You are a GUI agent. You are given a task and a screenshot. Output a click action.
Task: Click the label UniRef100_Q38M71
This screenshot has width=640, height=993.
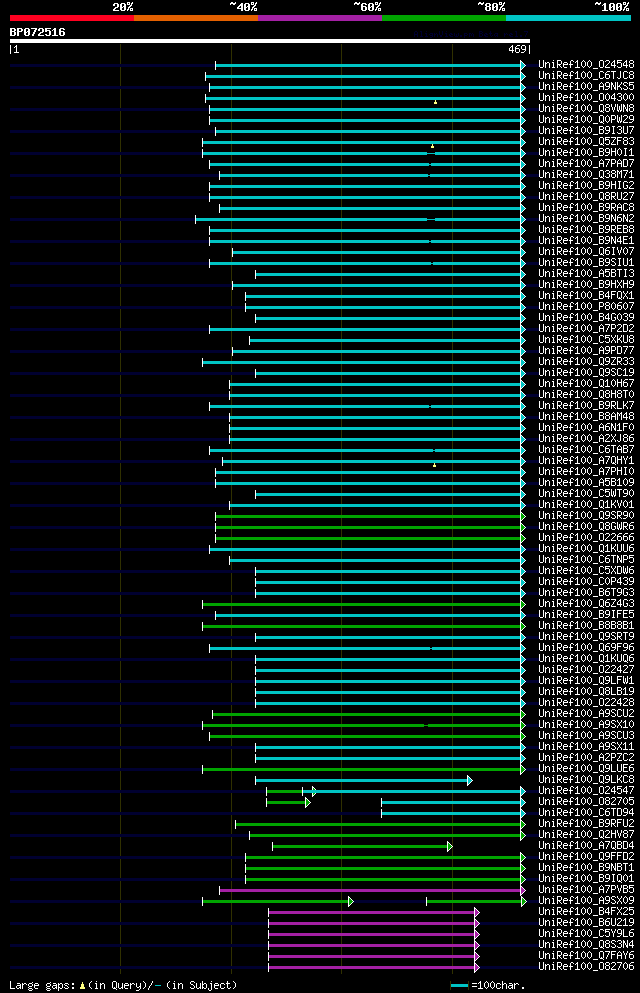pyautogui.click(x=586, y=174)
